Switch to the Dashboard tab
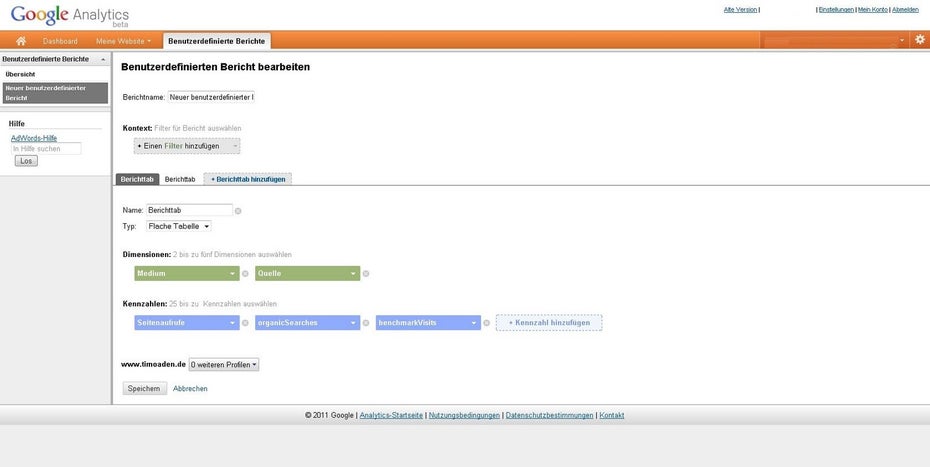 (x=60, y=41)
